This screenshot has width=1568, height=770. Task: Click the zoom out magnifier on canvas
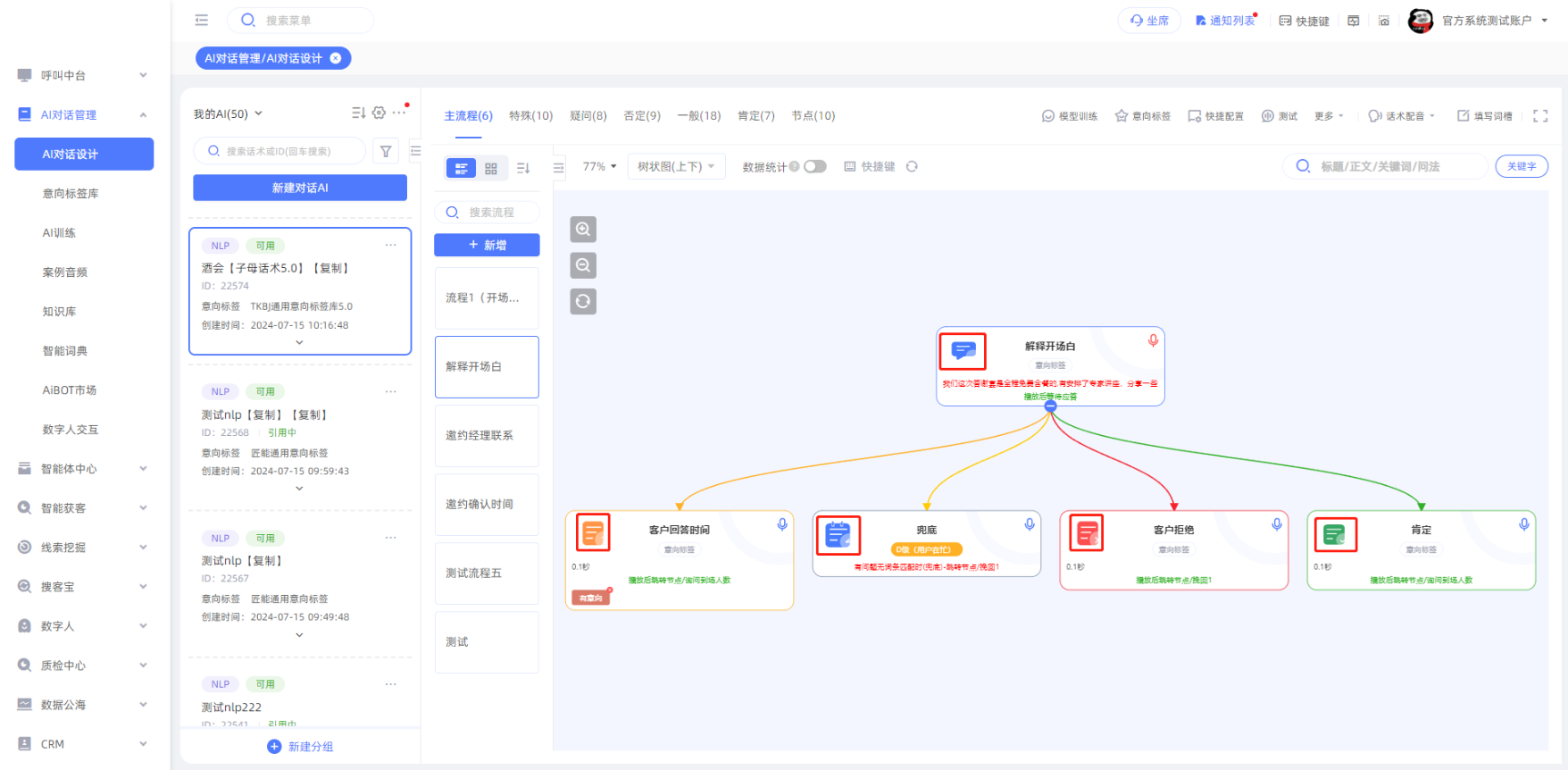(583, 265)
